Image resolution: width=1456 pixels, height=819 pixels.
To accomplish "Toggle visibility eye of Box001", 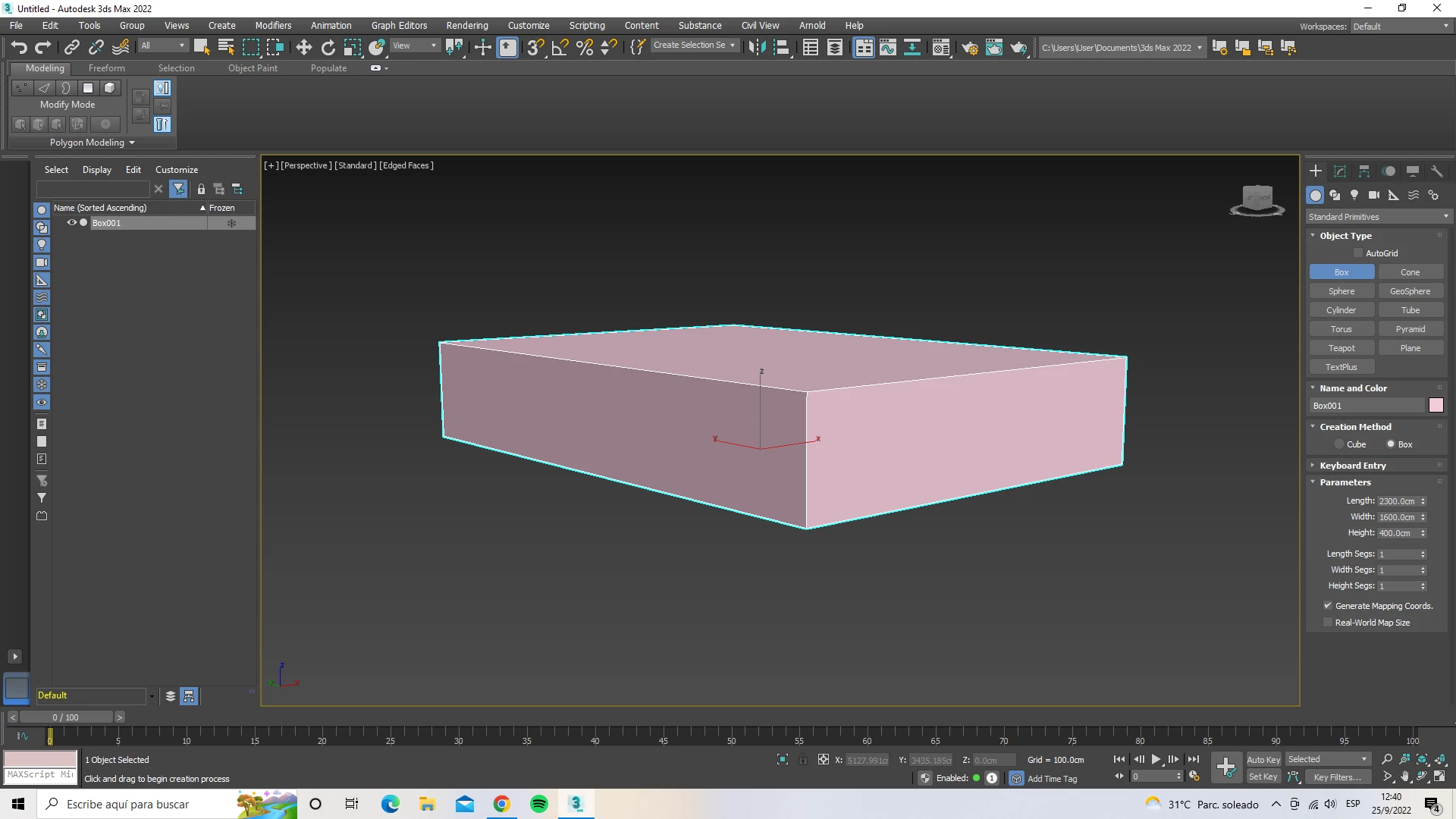I will [72, 223].
